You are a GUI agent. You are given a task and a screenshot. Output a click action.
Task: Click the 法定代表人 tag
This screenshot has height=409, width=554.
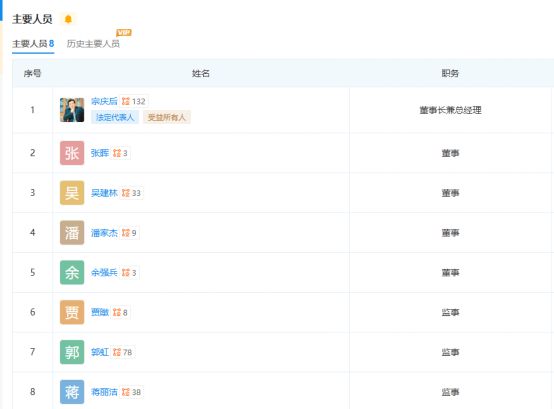(x=115, y=117)
